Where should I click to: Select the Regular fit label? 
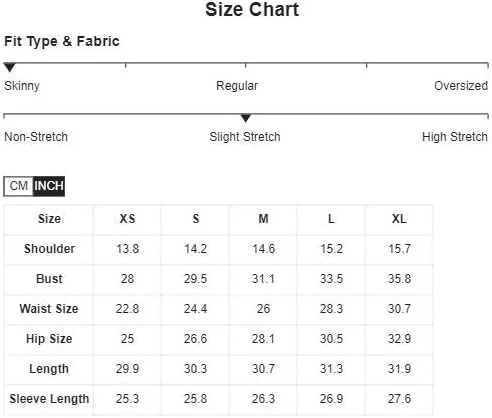pyautogui.click(x=237, y=86)
